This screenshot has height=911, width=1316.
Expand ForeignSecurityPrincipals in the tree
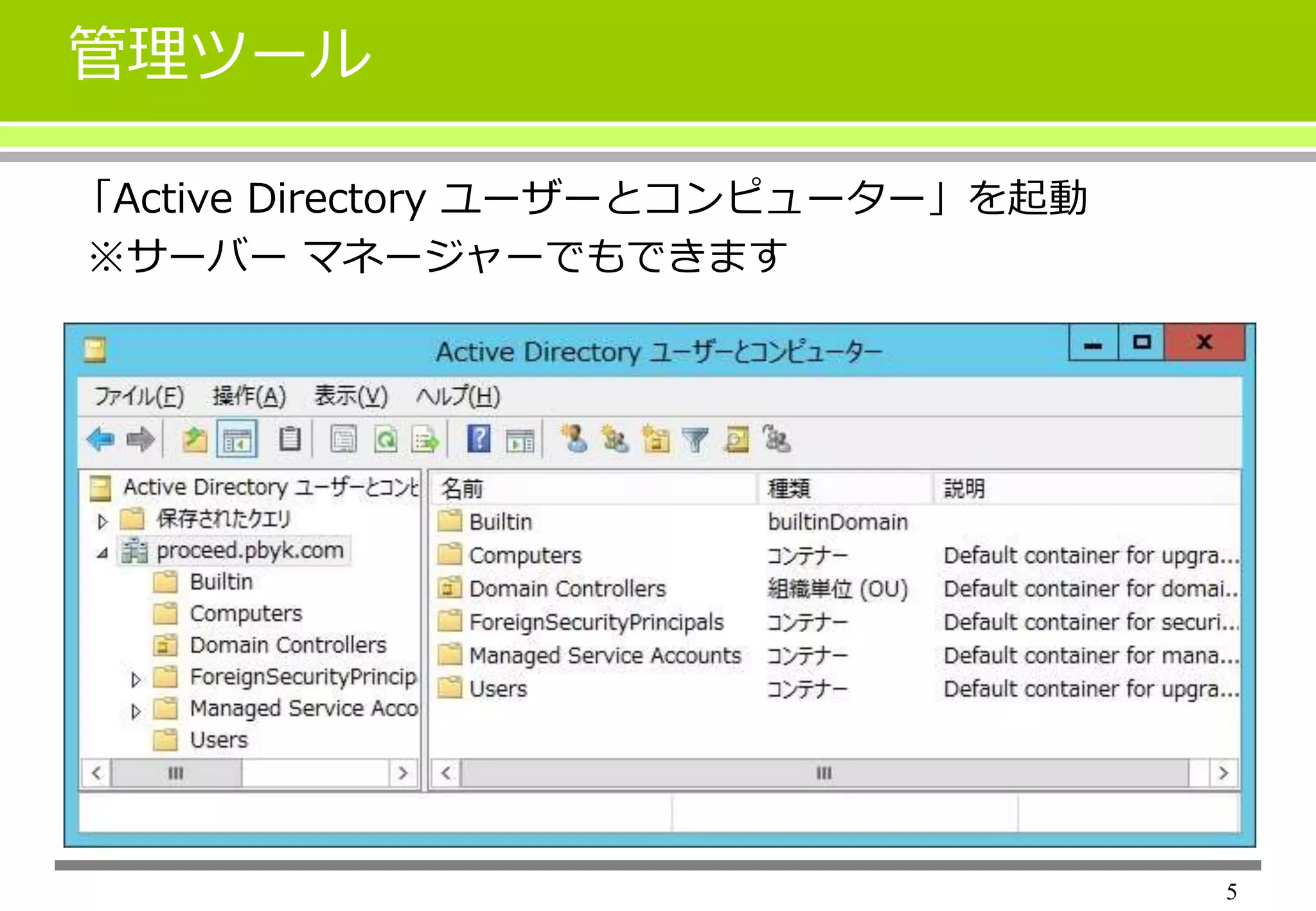point(136,680)
